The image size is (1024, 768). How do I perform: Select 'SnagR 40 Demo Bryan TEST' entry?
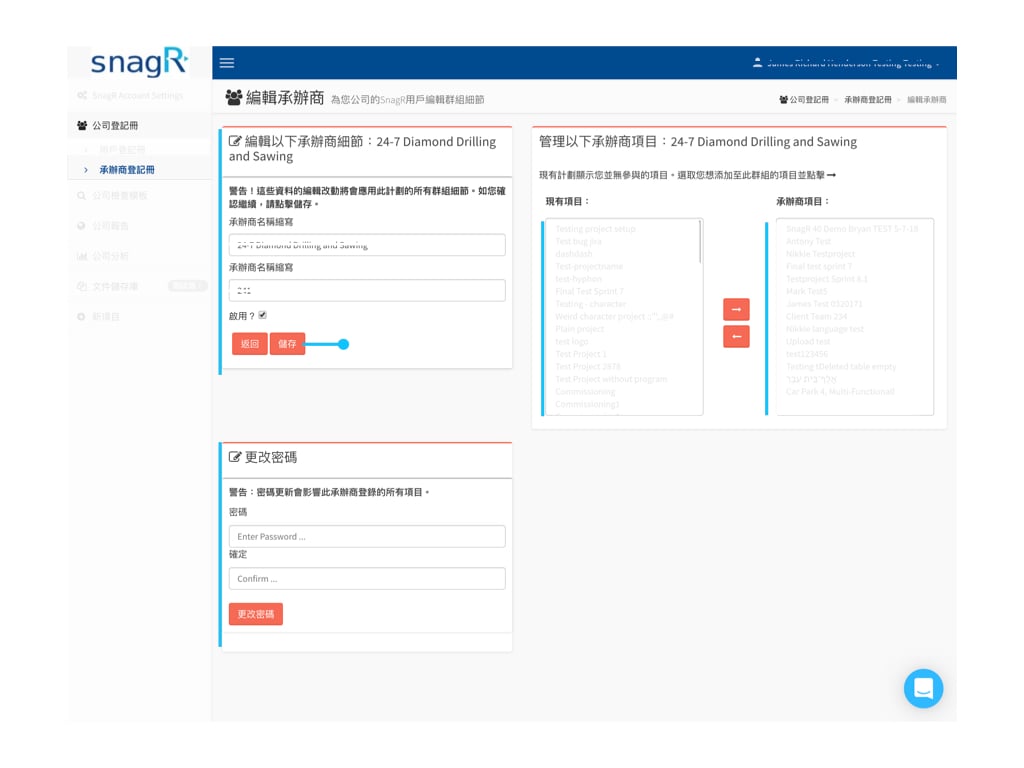[x=852, y=229]
